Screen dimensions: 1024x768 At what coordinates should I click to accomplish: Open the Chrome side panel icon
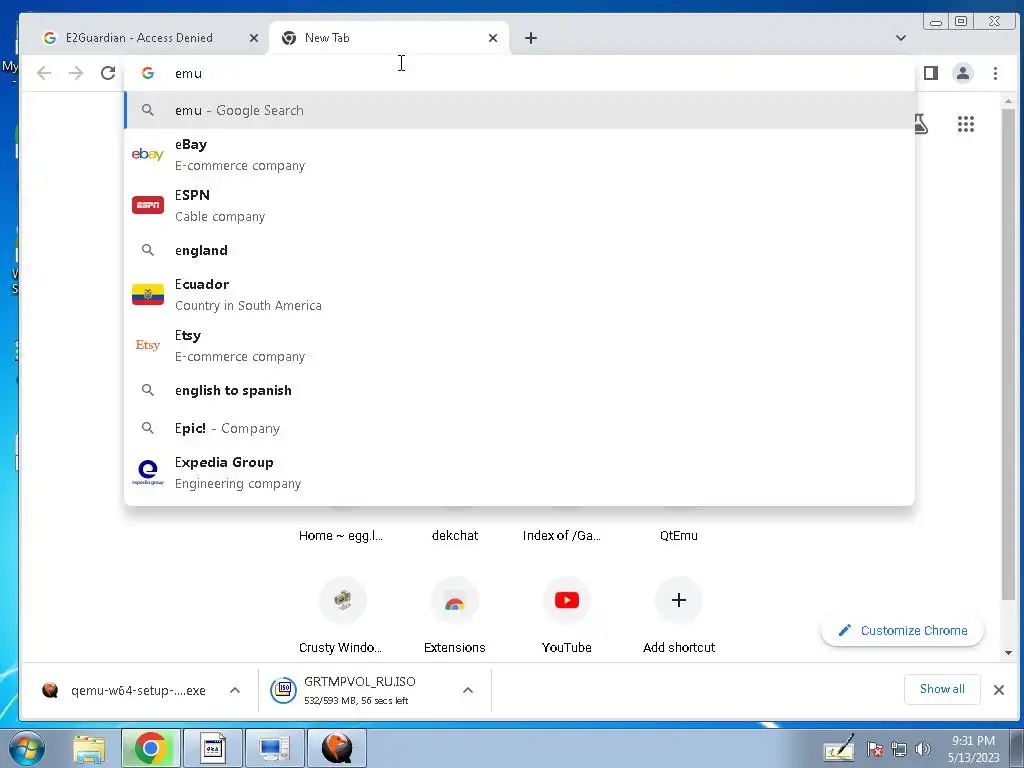(x=931, y=73)
